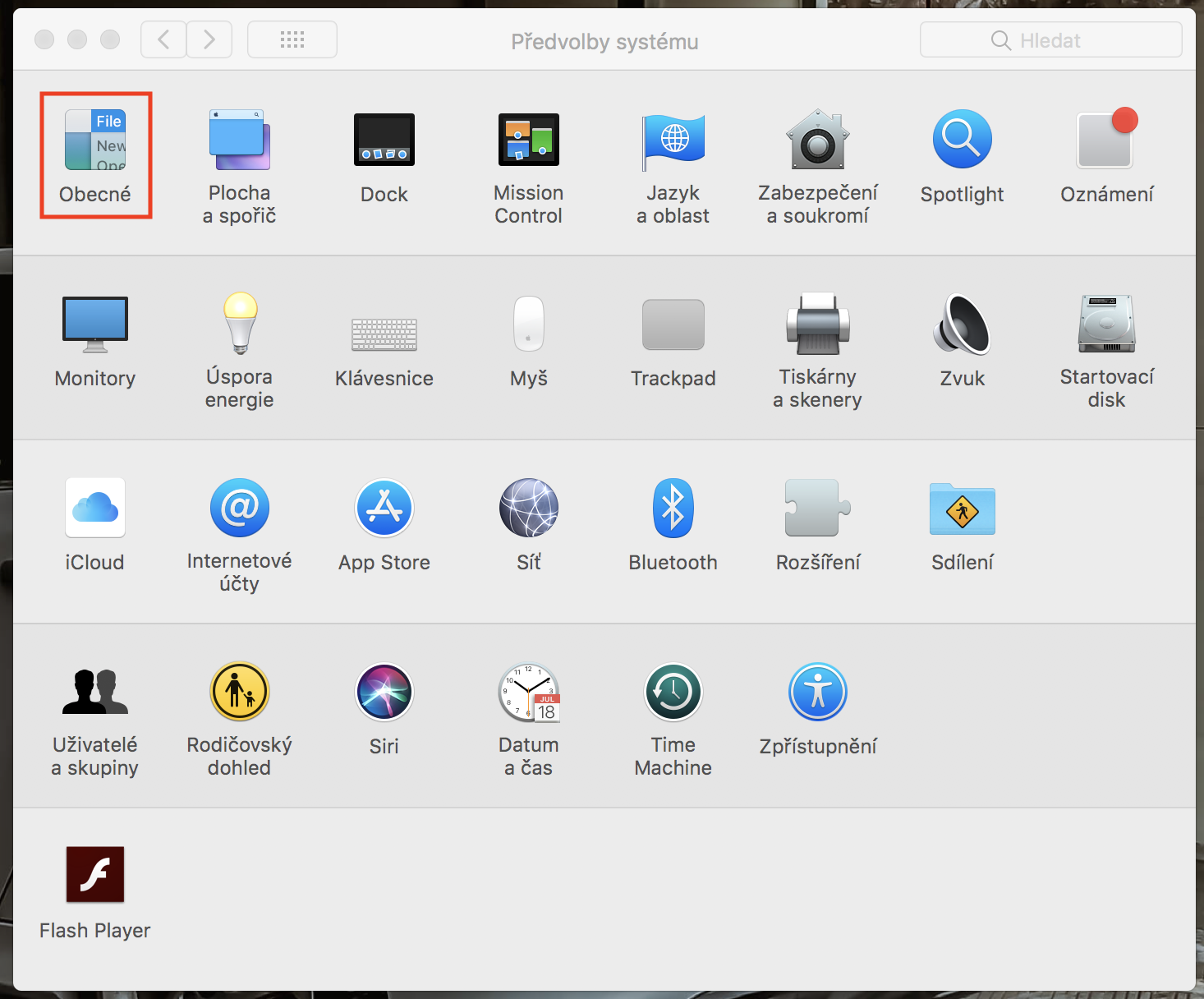The image size is (1204, 999).
Task: Zoom the window with the third title-bar button
Action: point(110,39)
